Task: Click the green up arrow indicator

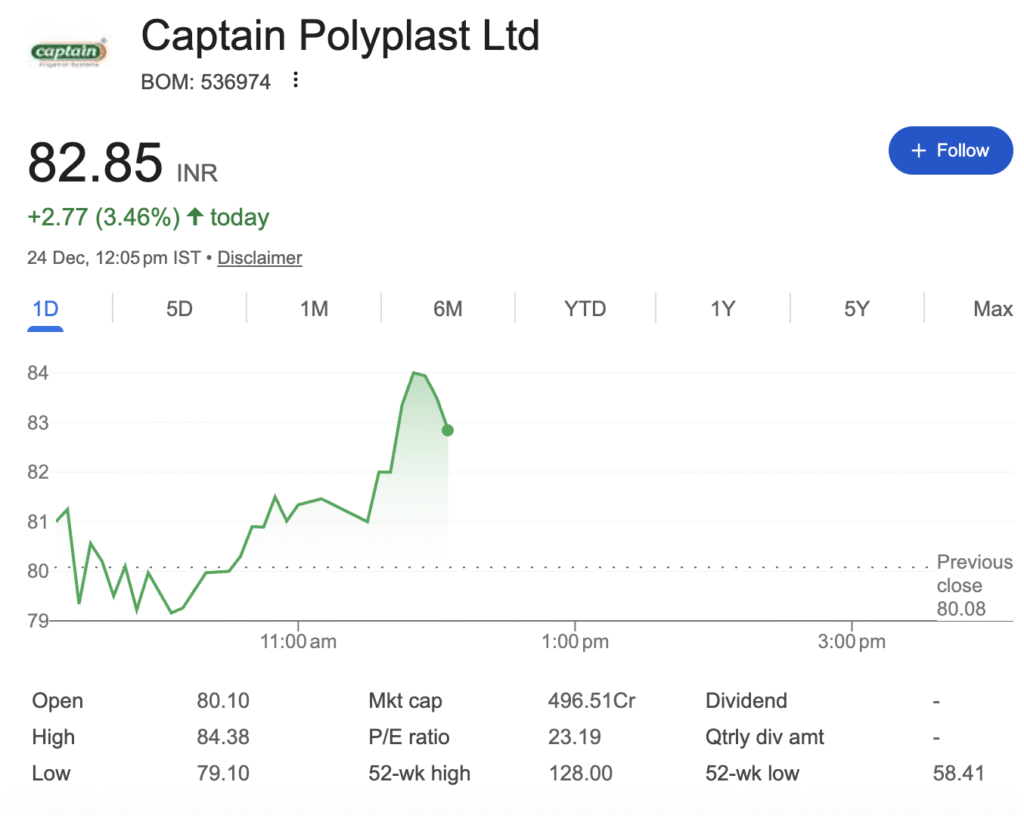Action: pos(195,216)
